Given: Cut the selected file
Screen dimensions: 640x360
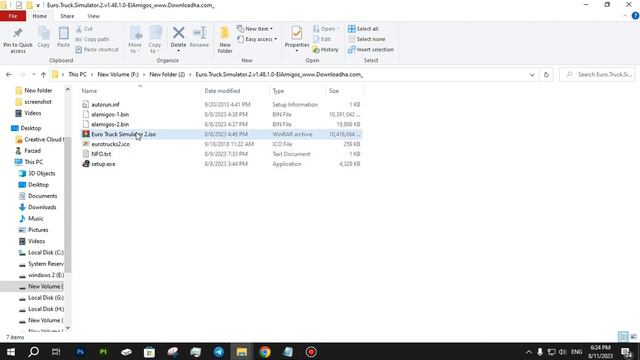Looking at the screenshot, I should 84,29.
